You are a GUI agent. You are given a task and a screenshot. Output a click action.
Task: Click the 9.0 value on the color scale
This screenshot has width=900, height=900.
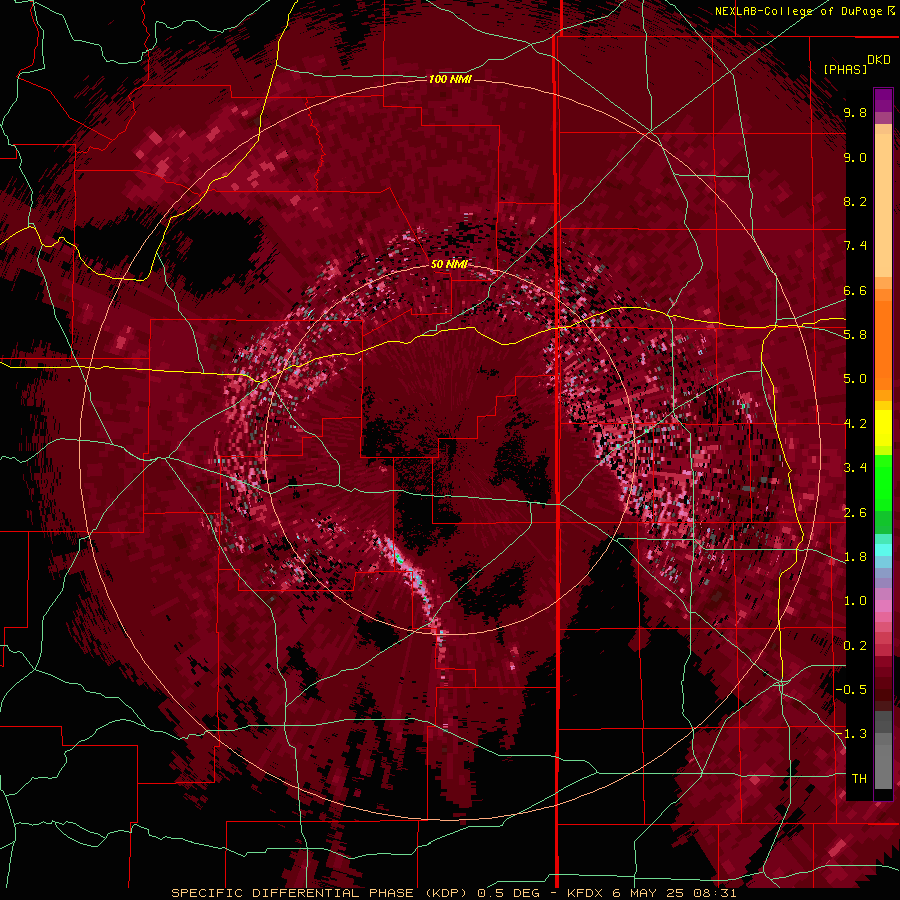point(855,157)
